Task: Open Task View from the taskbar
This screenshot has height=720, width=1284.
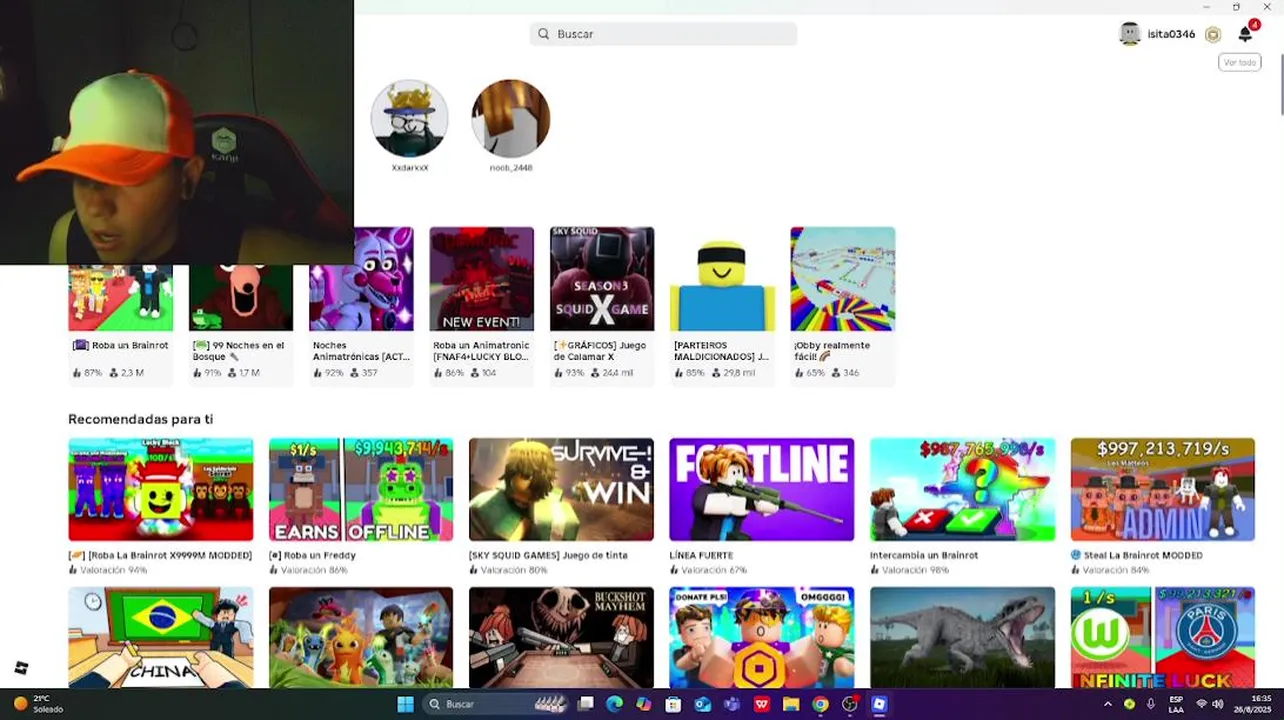Action: (586, 704)
